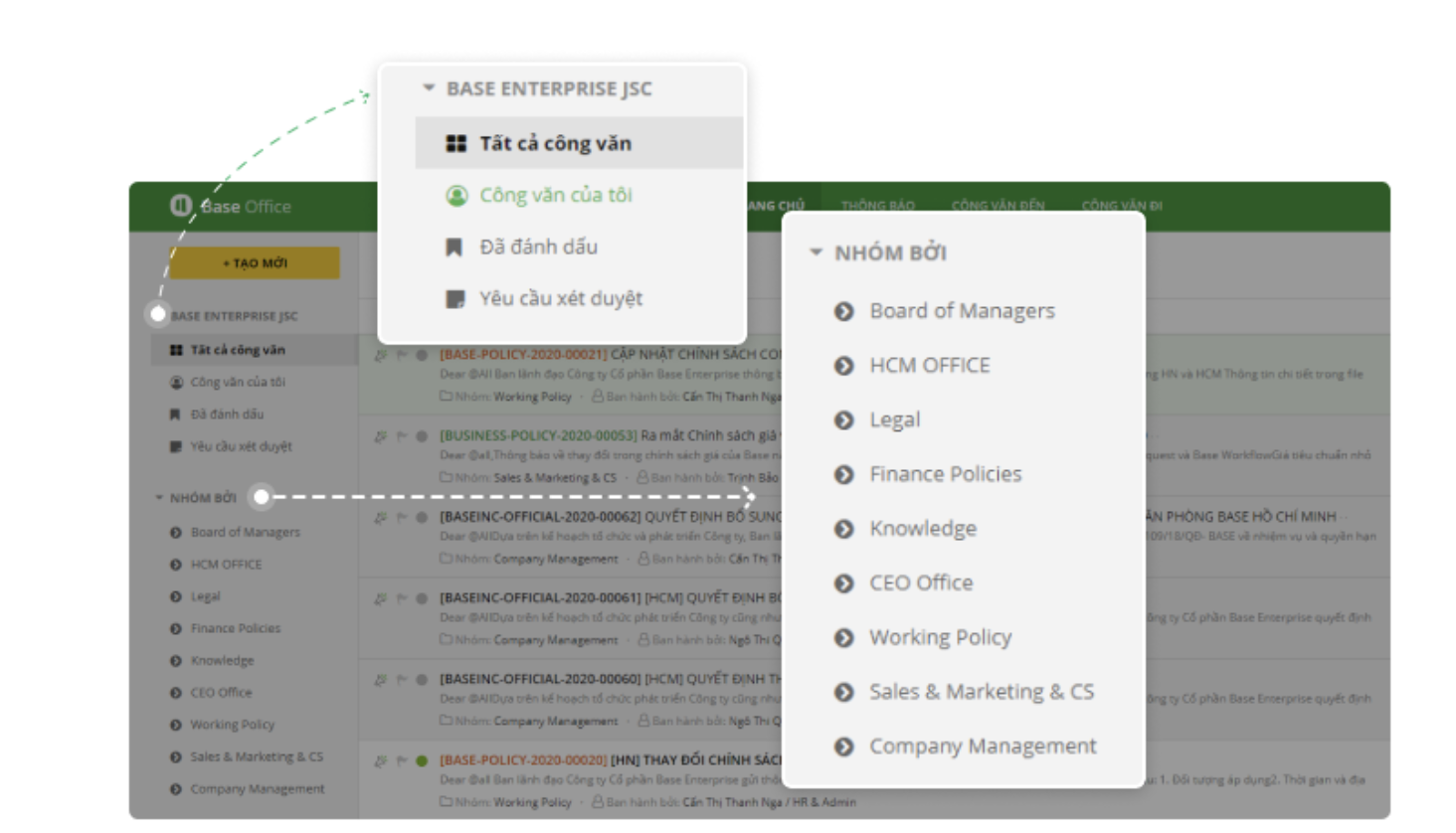
Task: Select Company Management label in the NHÓM BỞI callout
Action: [x=983, y=747]
